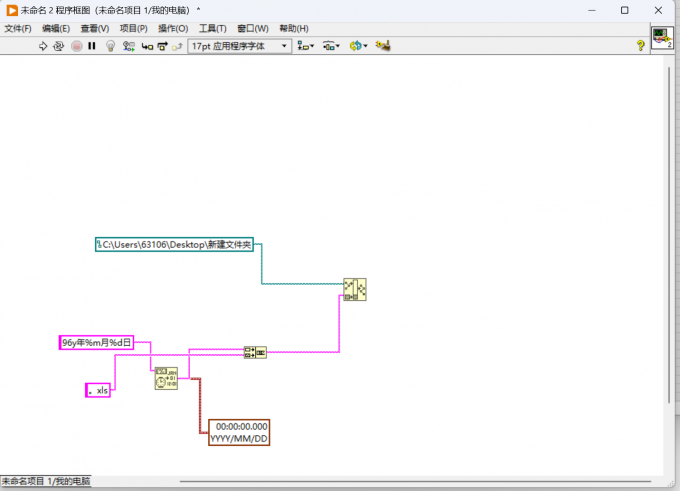
Task: Open the Align Objects dropdown
Action: coord(306,46)
